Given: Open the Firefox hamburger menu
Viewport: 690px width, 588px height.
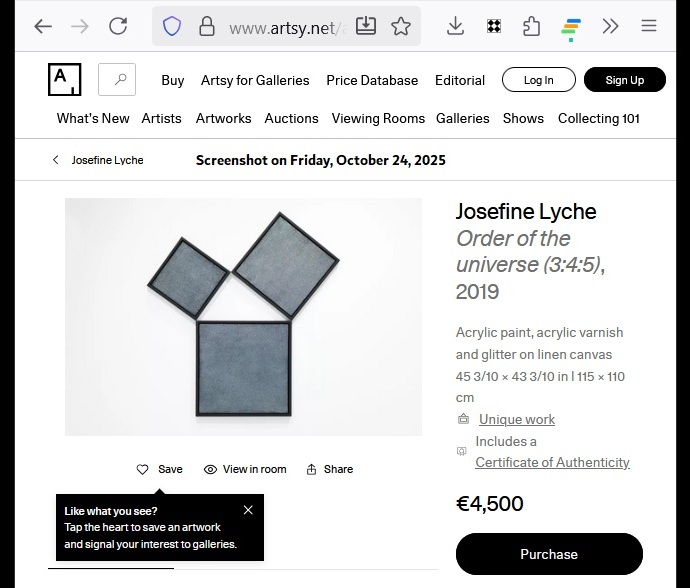Looking at the screenshot, I should [649, 26].
